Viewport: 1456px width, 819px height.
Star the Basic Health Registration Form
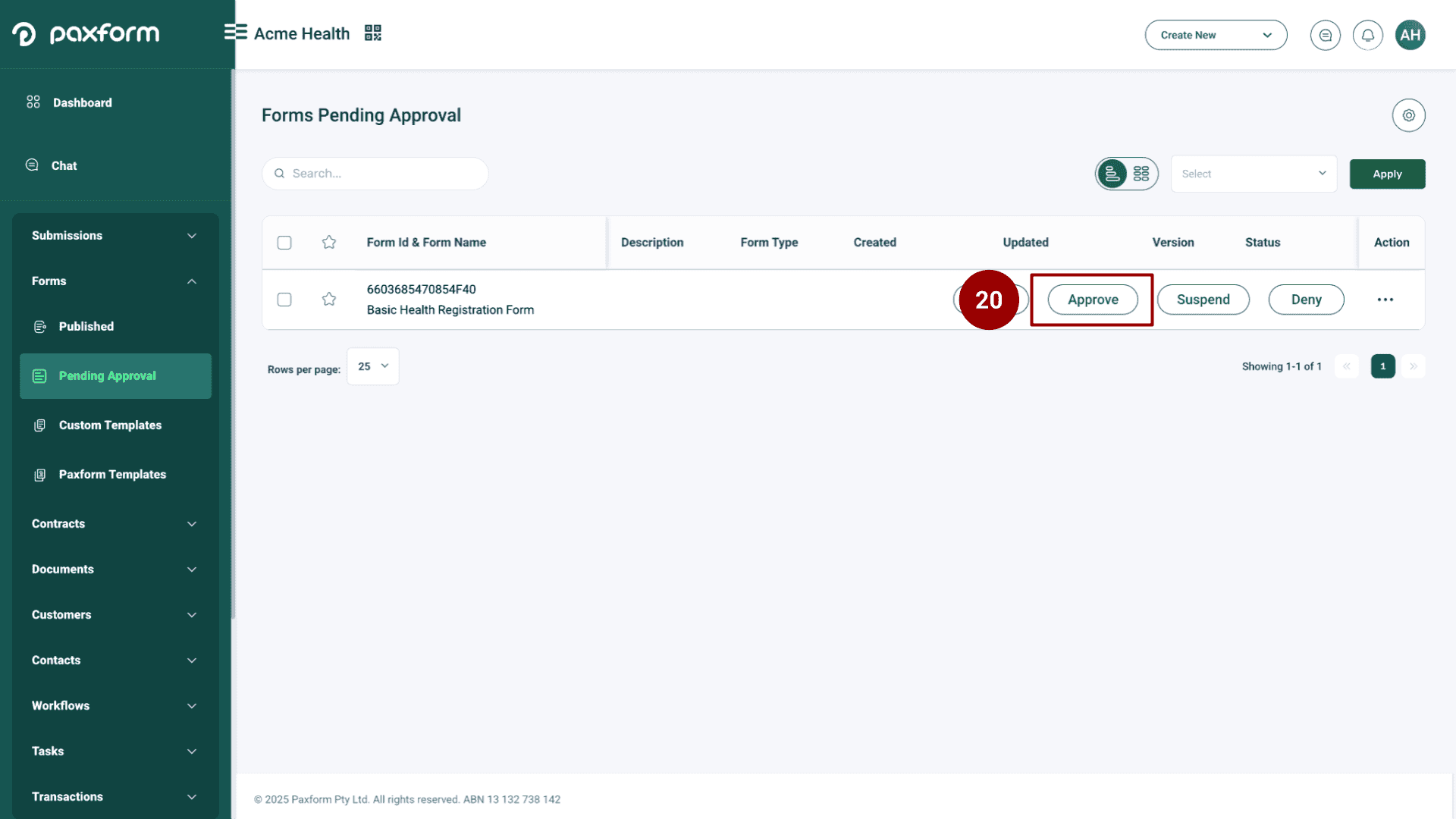click(329, 300)
